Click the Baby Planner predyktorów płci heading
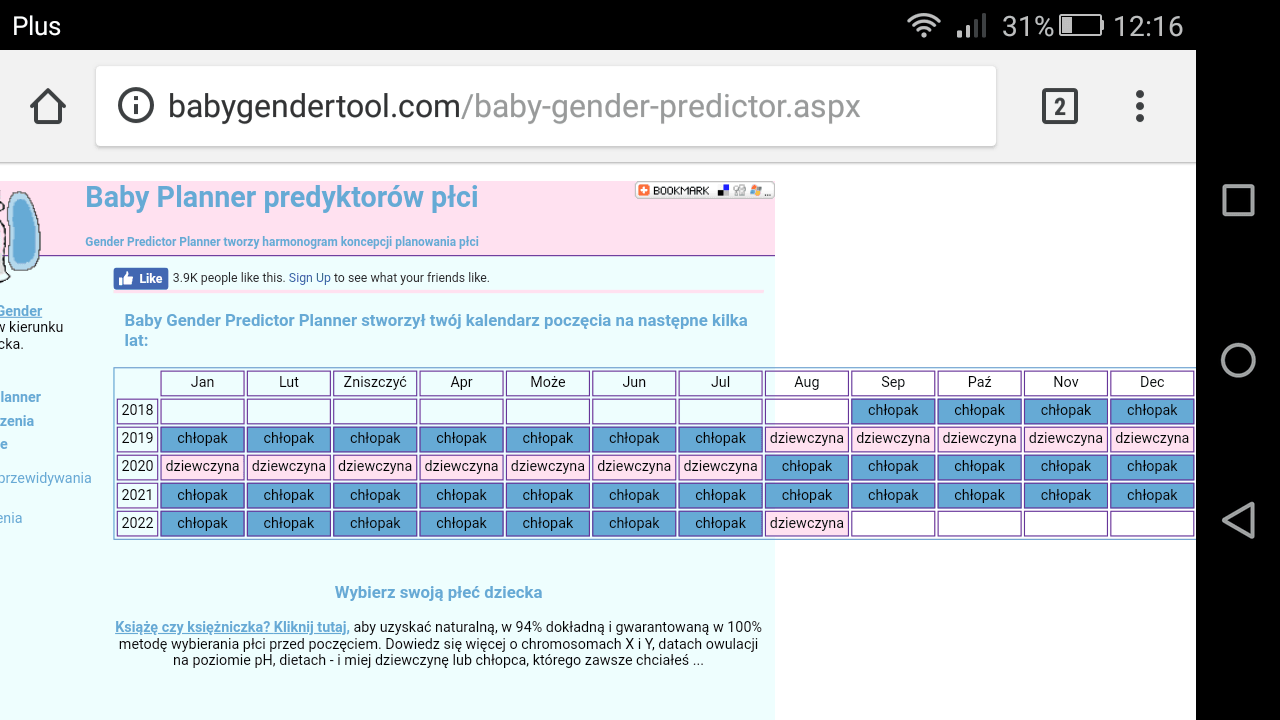 [281, 198]
